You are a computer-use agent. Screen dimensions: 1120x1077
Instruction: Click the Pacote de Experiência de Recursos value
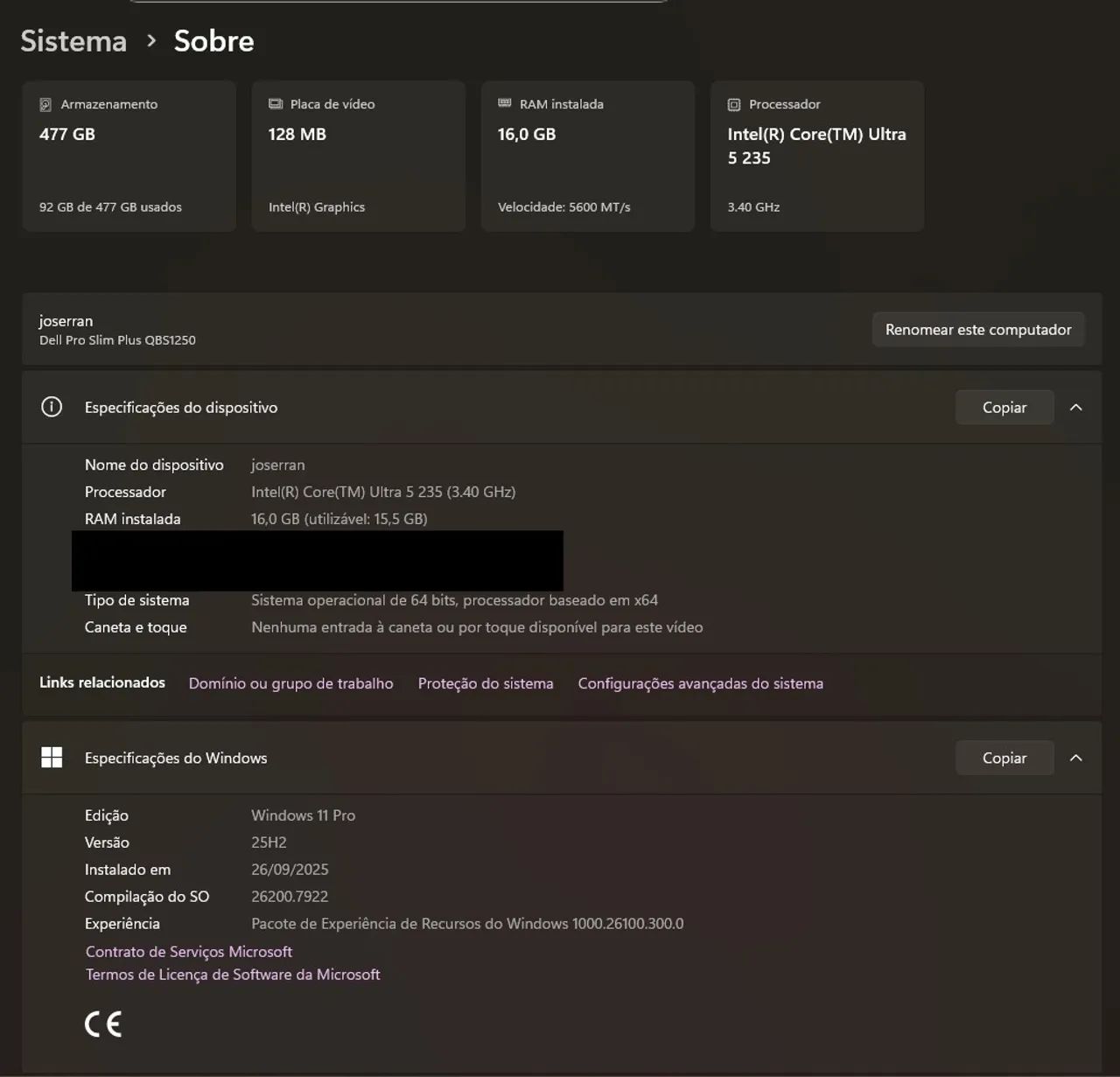click(467, 924)
